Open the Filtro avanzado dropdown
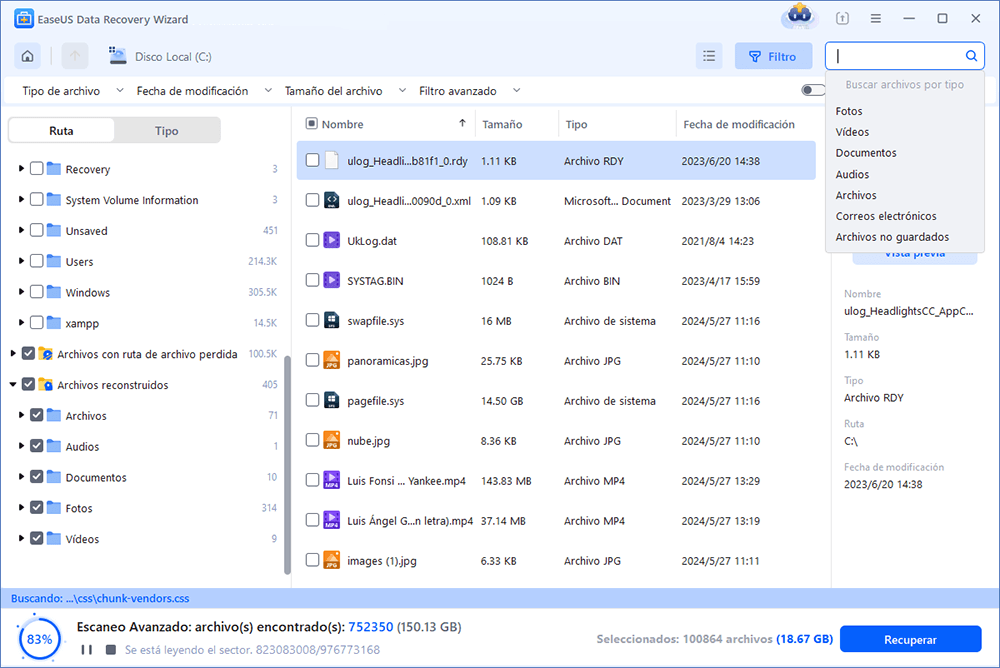1000x668 pixels. pyautogui.click(x=469, y=91)
